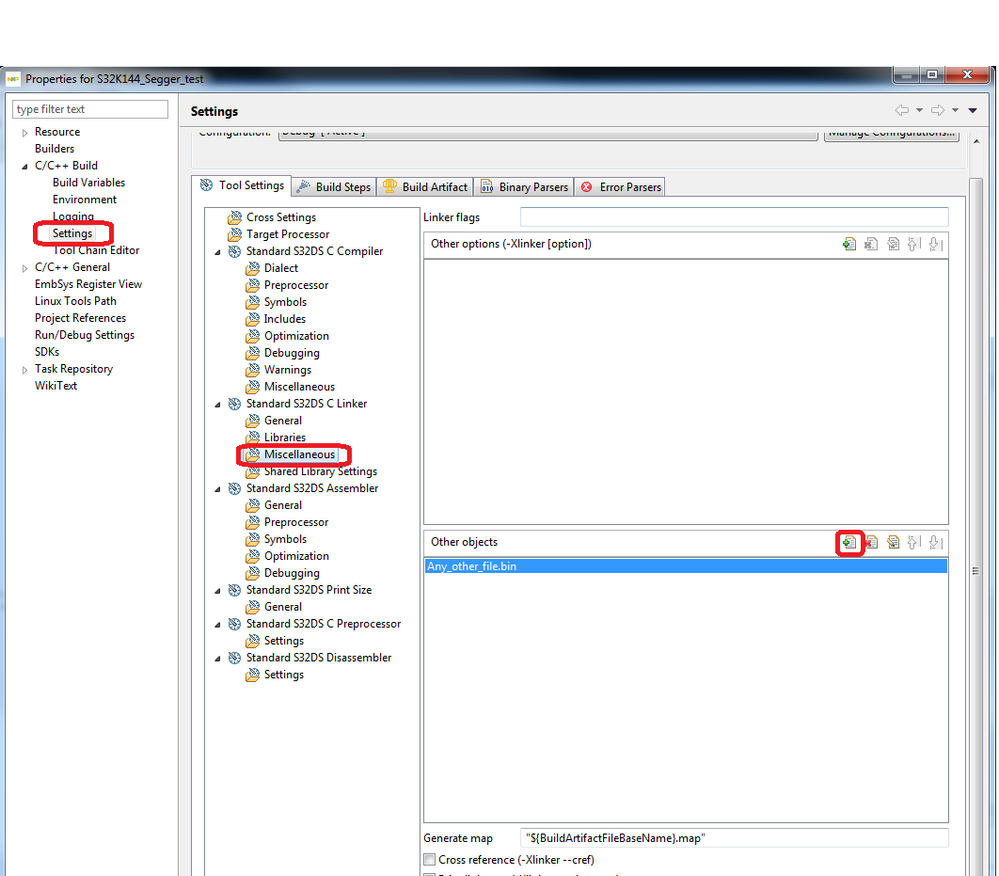Collapse Standard S32DS Assembler node
Viewport: 999px width, 876px height.
click(x=217, y=489)
